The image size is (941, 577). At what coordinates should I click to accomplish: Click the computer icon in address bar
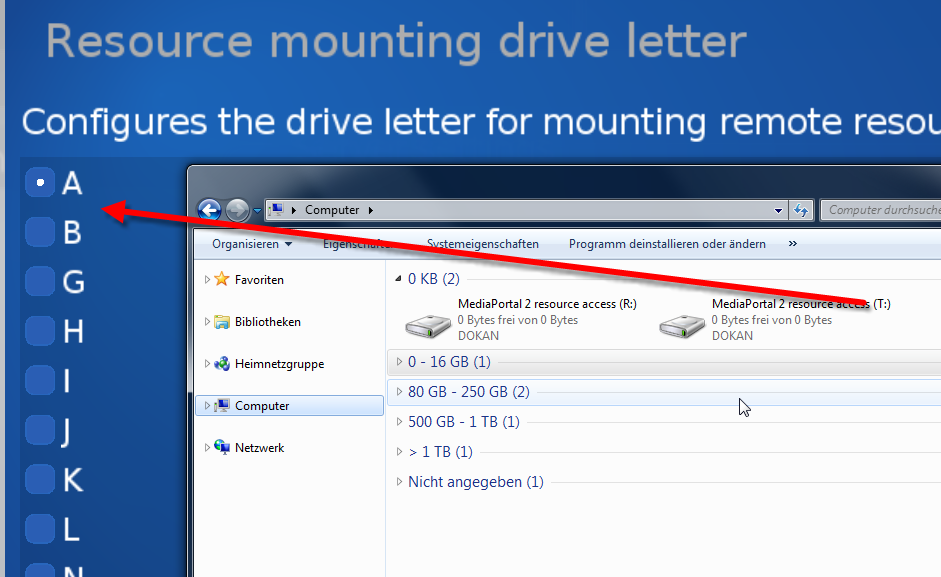pos(276,210)
